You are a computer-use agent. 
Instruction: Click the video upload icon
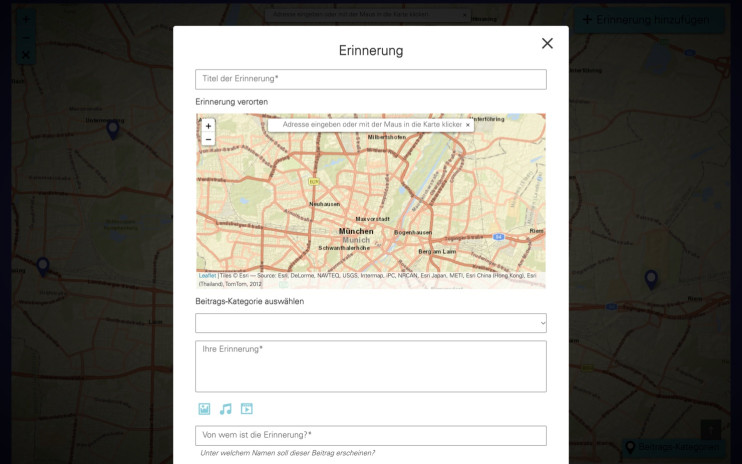(x=246, y=409)
